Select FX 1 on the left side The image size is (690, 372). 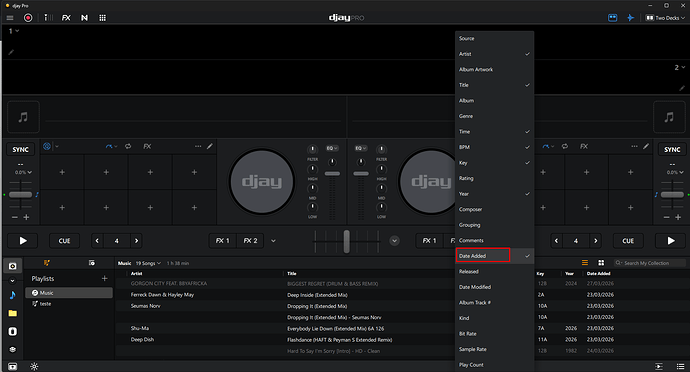pos(222,241)
